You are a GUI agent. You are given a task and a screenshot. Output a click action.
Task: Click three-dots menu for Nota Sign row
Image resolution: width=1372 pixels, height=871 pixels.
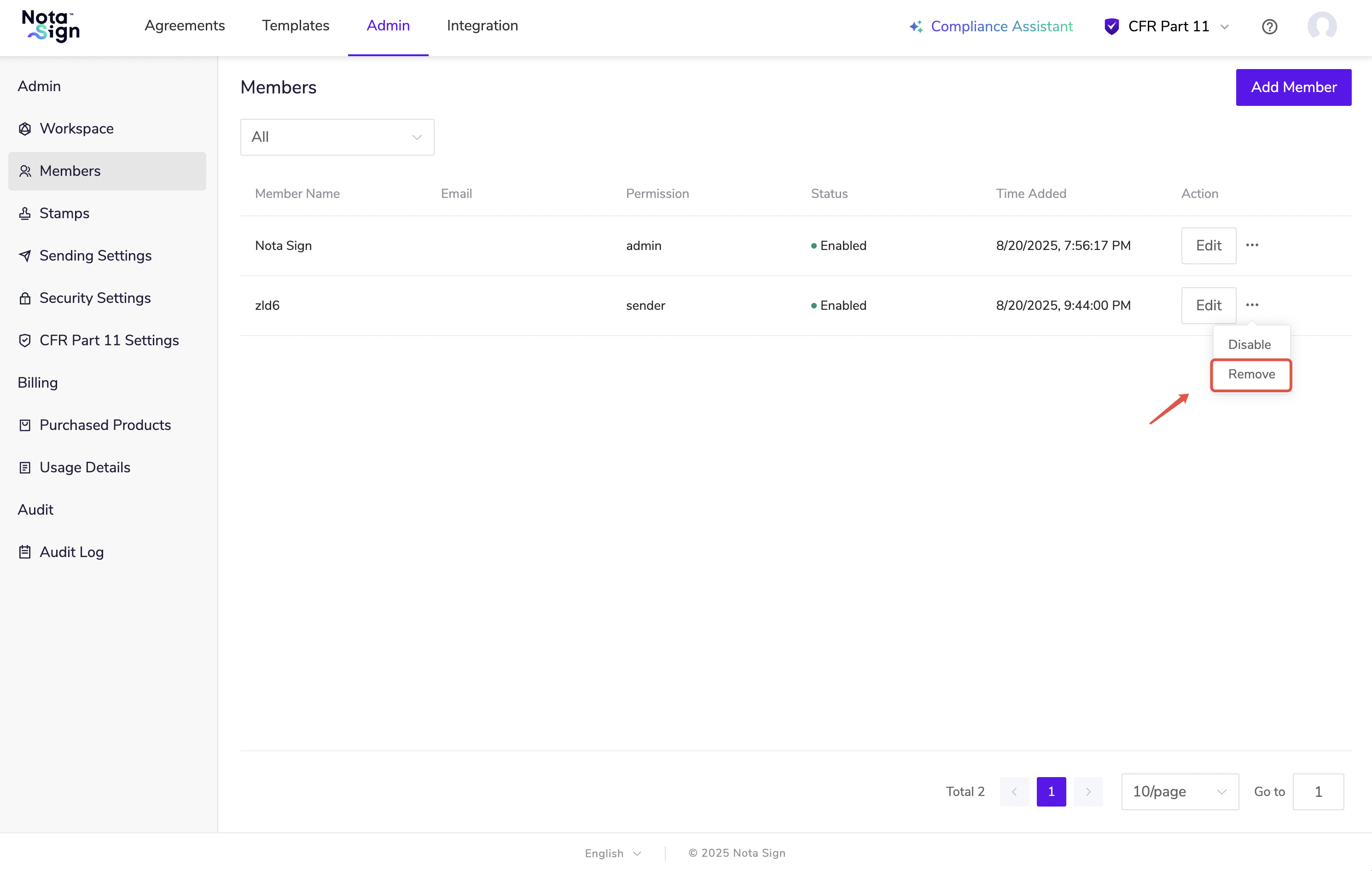[x=1252, y=245]
